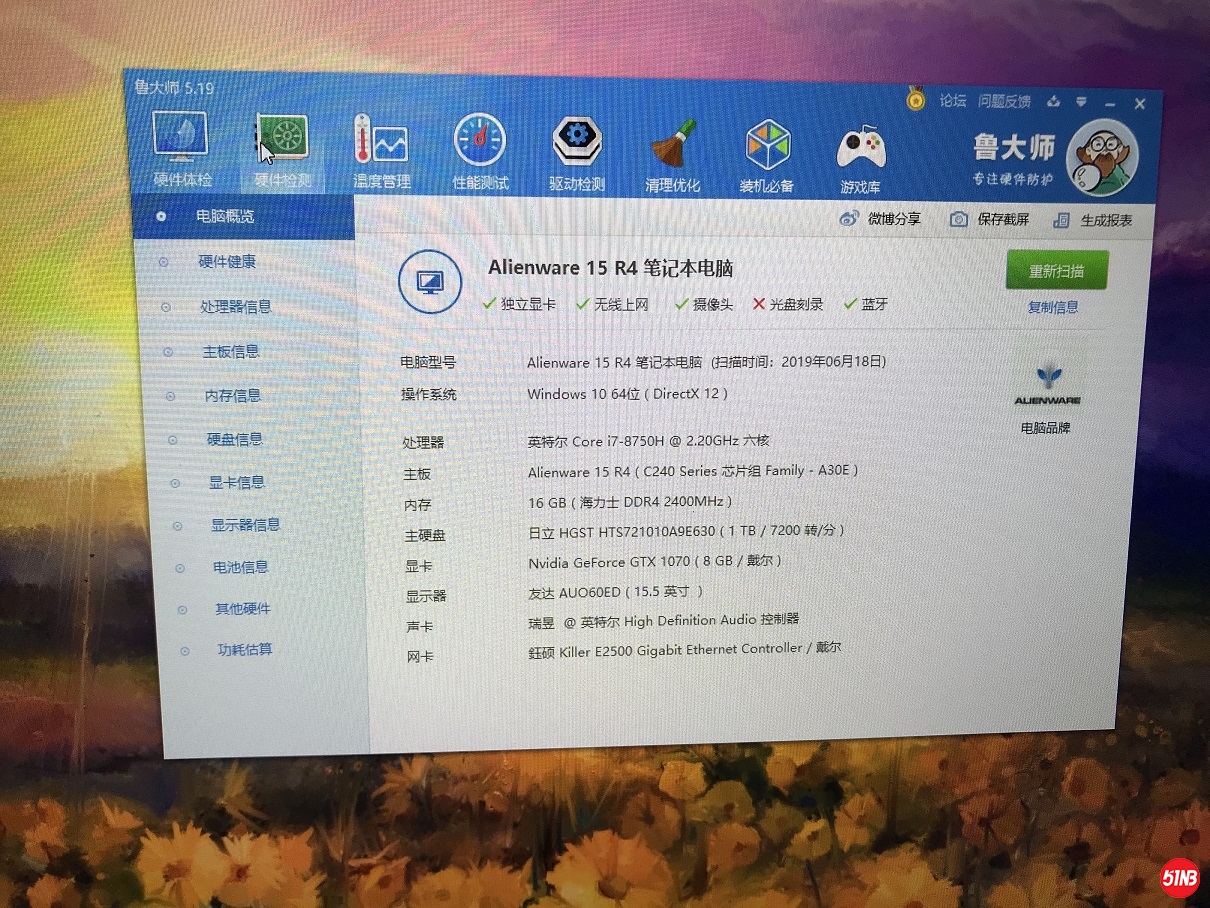
Task: Open 硬盘信息 hard disk details
Action: coord(235,439)
